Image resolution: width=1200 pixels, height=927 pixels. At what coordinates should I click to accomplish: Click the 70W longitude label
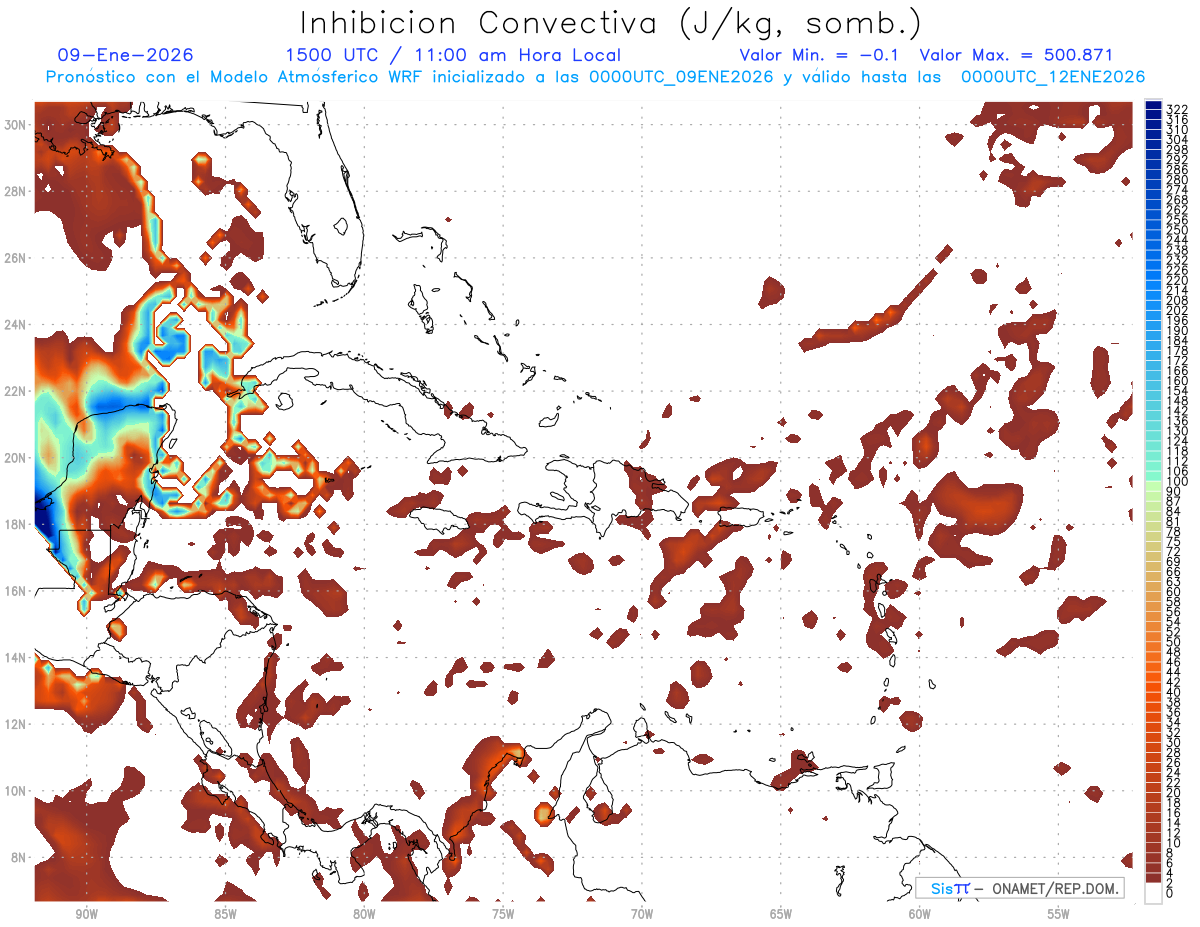(x=642, y=915)
